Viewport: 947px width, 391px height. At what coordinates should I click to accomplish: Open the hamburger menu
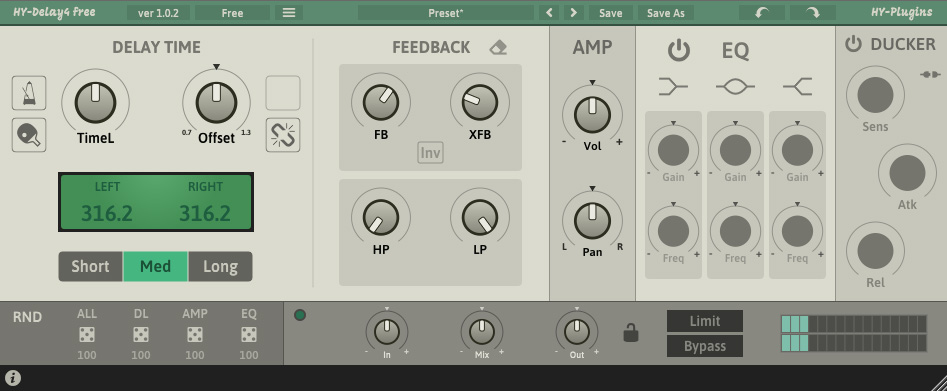(289, 13)
